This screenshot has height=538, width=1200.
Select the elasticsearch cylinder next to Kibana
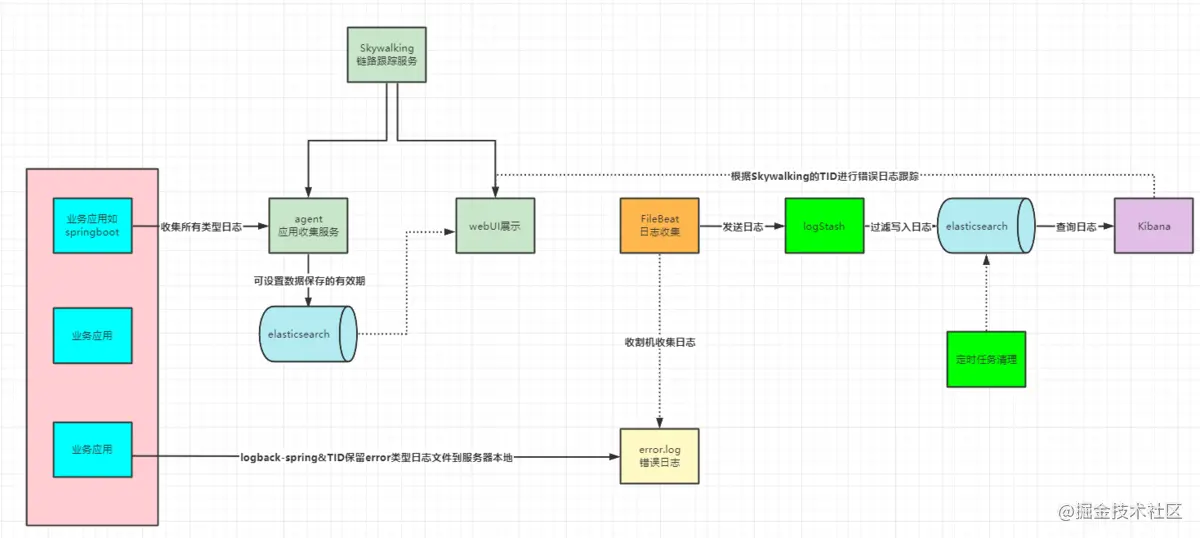(x=987, y=226)
